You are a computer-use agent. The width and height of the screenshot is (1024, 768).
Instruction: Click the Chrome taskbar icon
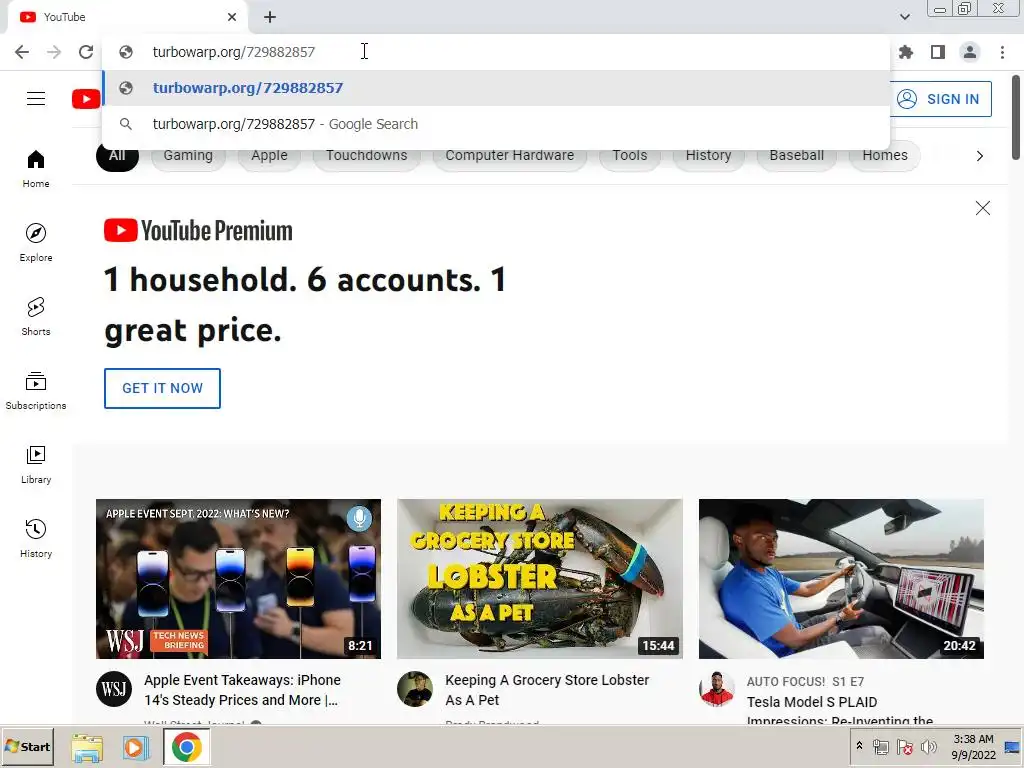187,748
